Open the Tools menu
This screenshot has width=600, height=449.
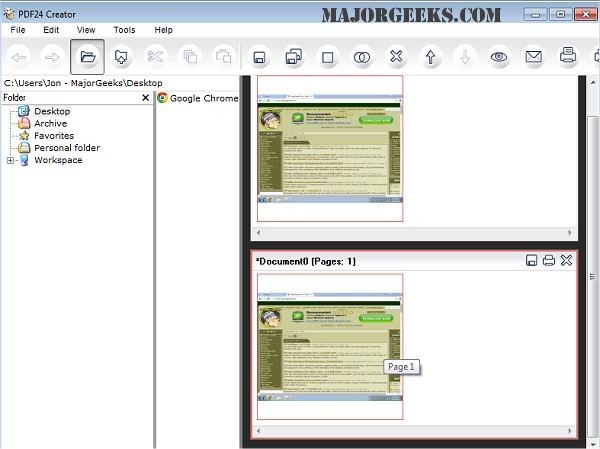point(124,30)
